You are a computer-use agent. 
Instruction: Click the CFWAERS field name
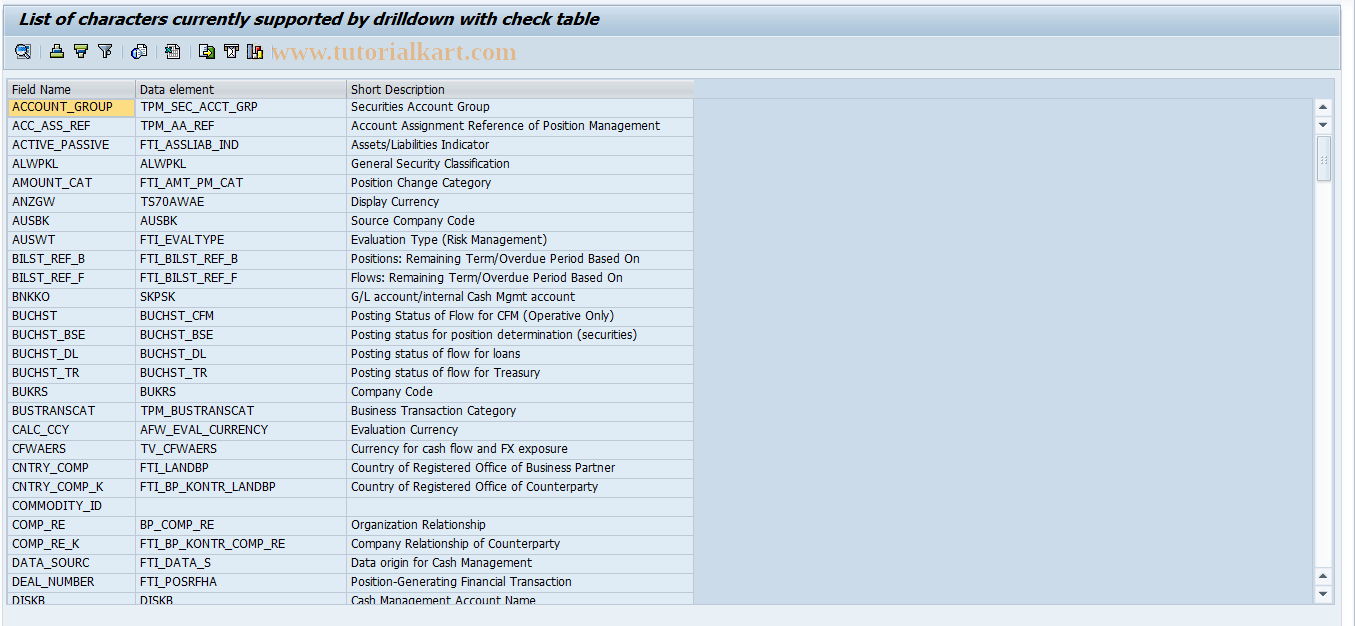tap(39, 449)
